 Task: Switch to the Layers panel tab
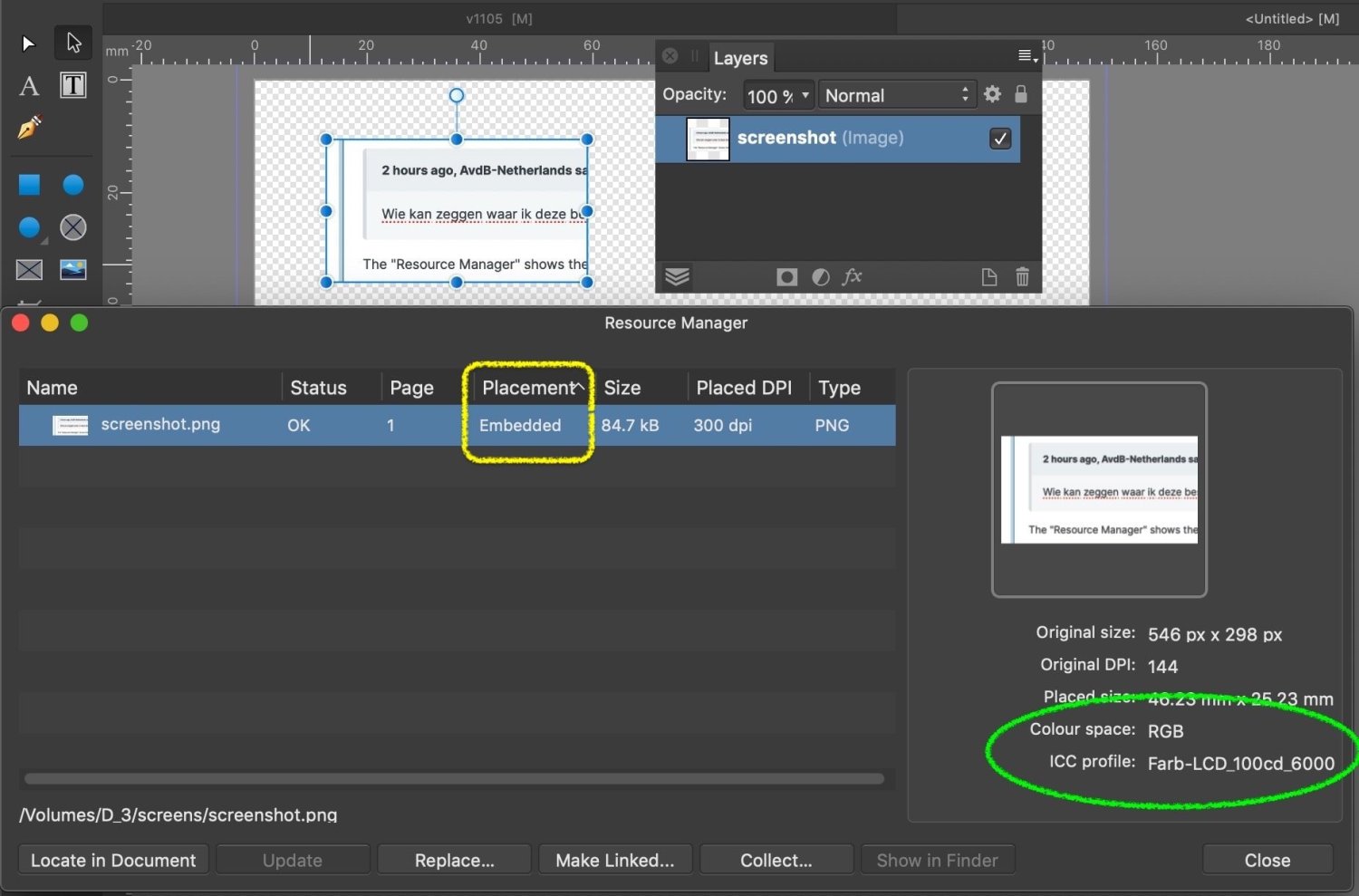[x=740, y=57]
